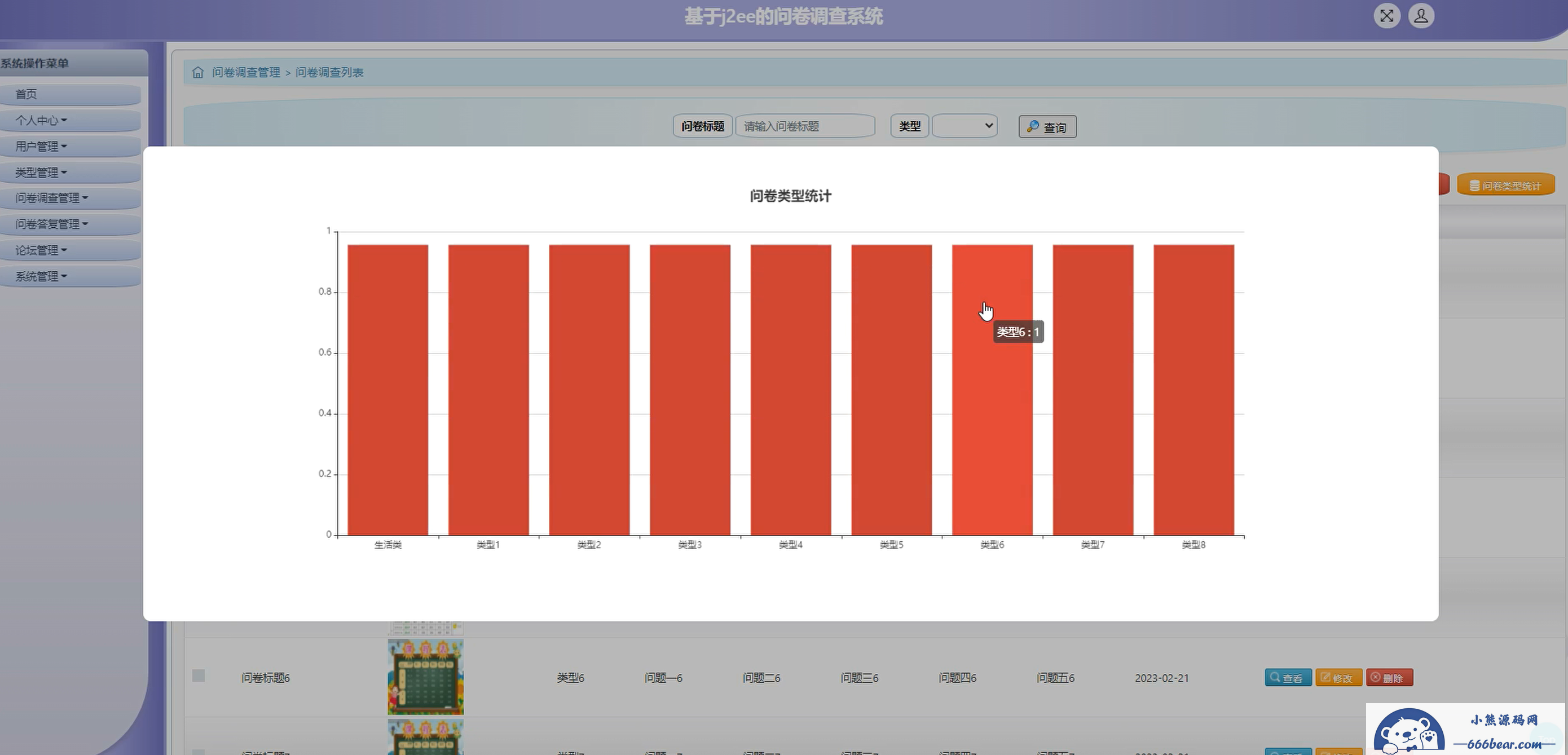
Task: Open the 类型 dropdown filter
Action: 964,126
